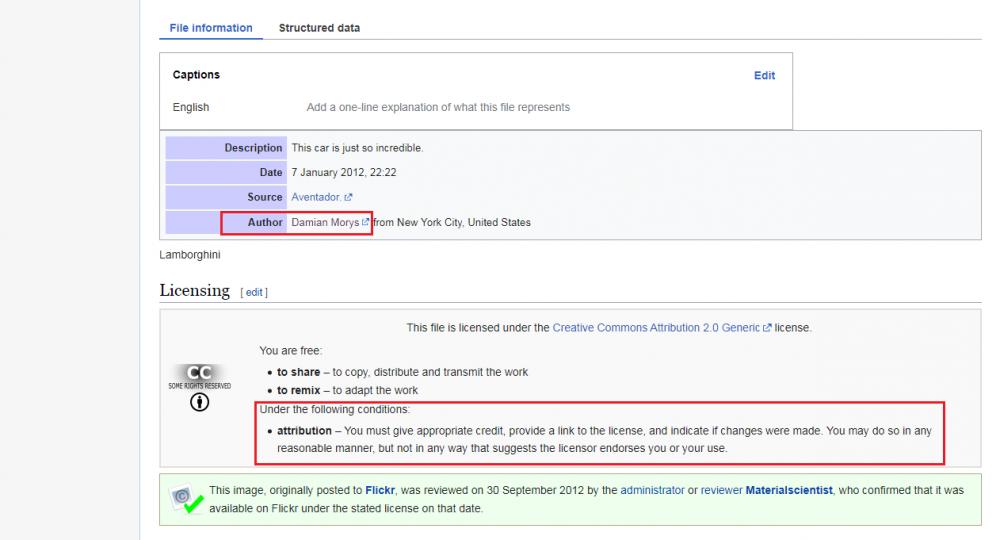Click external link icon after 2.0 Generic
This screenshot has height=540, width=1000.
[x=767, y=328]
